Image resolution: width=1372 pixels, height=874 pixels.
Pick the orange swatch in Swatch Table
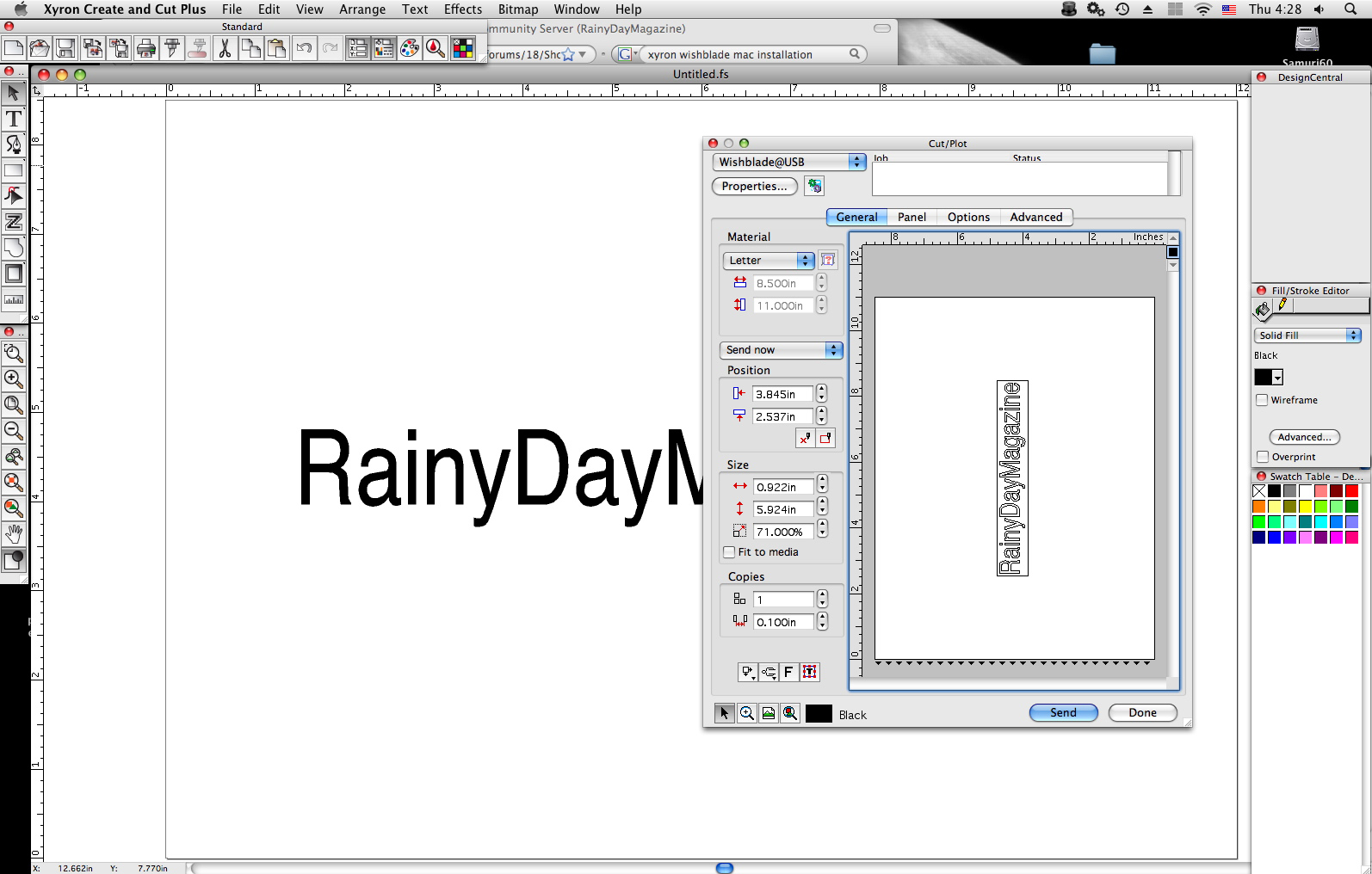[x=1259, y=507]
